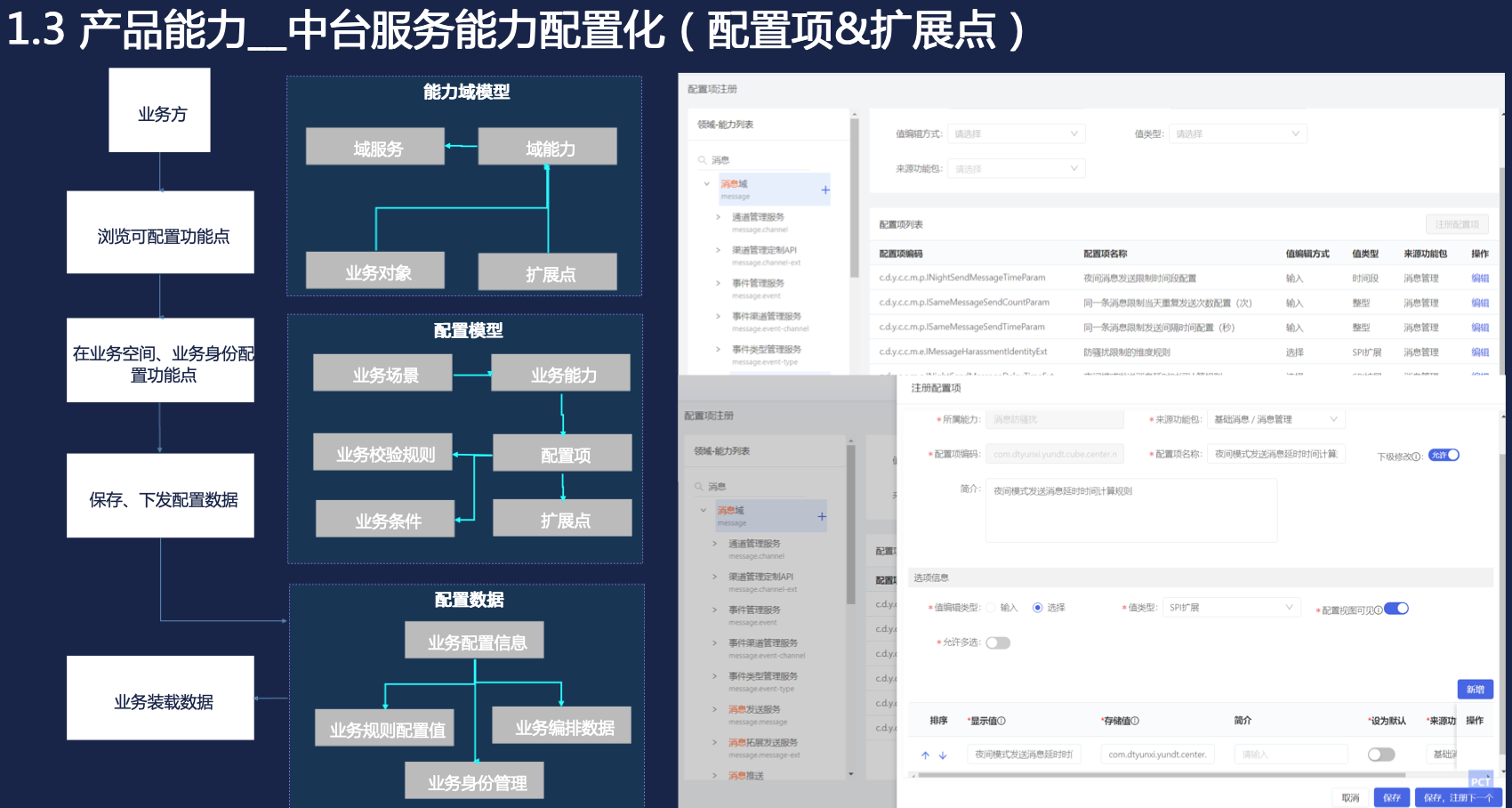Turn on the 设为默认 switch in the option row
Image resolution: width=1512 pixels, height=808 pixels.
point(1381,755)
